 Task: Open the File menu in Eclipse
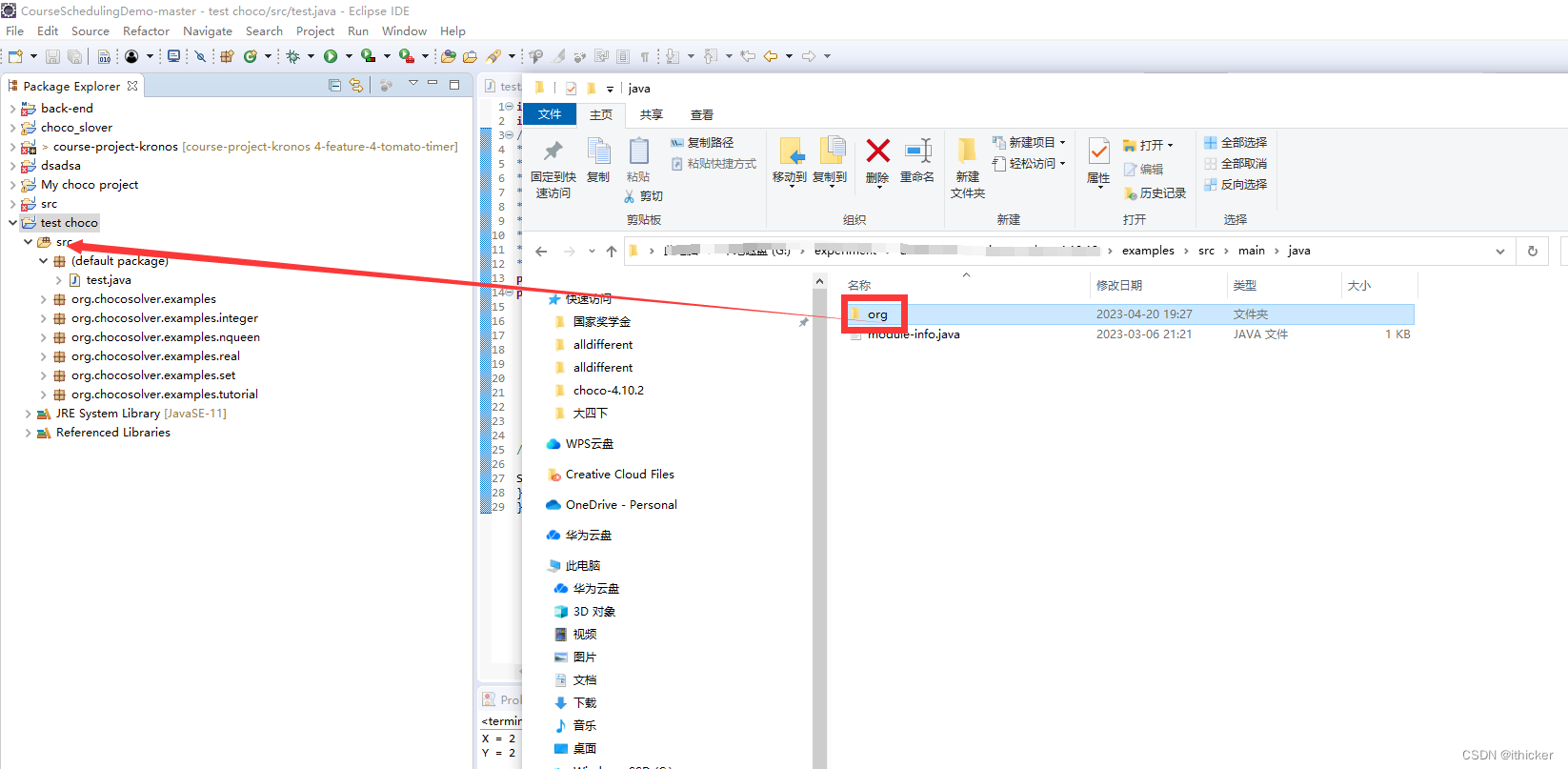pyautogui.click(x=14, y=30)
